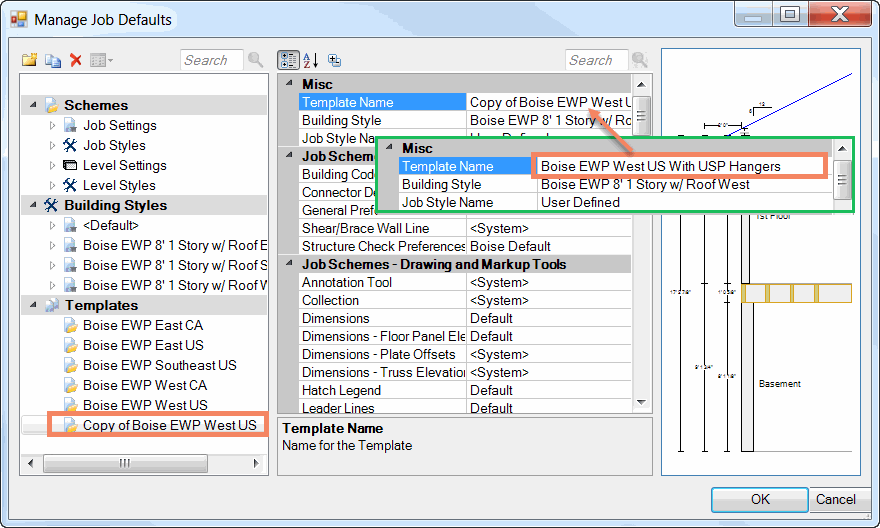
Task: Click the Job Settings node icon
Action: [70, 125]
